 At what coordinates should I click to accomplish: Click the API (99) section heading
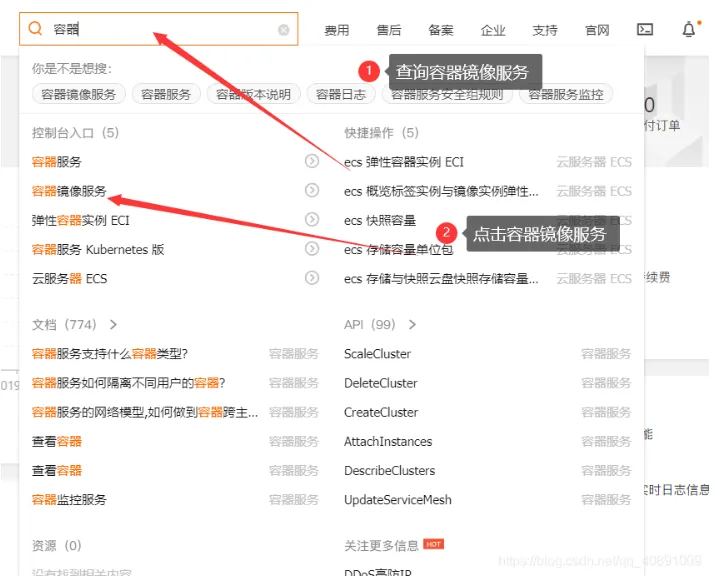pos(370,325)
